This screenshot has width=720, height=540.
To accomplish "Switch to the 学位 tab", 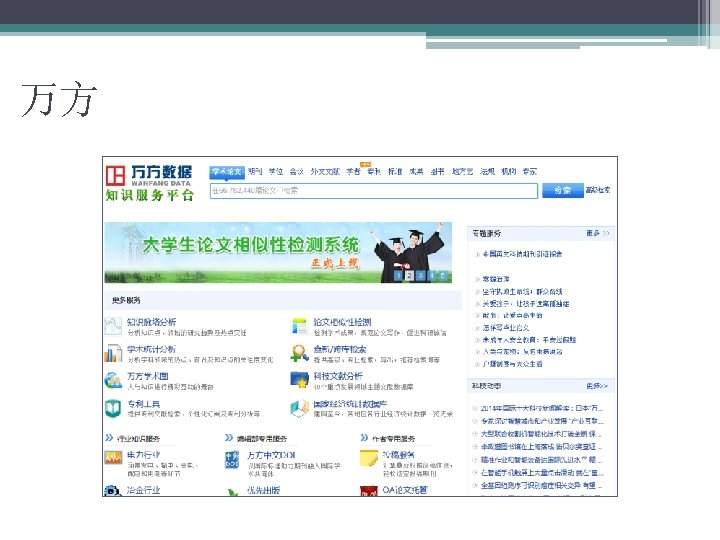I will (276, 171).
